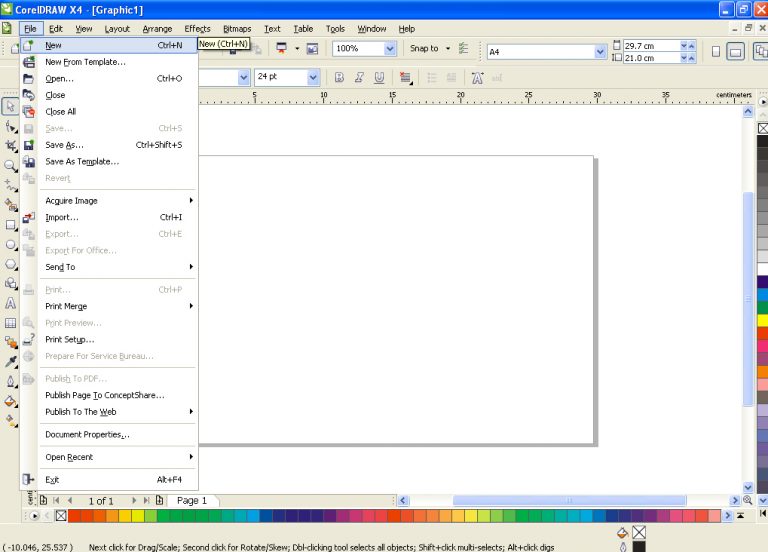Open the A4 paper size dropdown

(x=600, y=51)
